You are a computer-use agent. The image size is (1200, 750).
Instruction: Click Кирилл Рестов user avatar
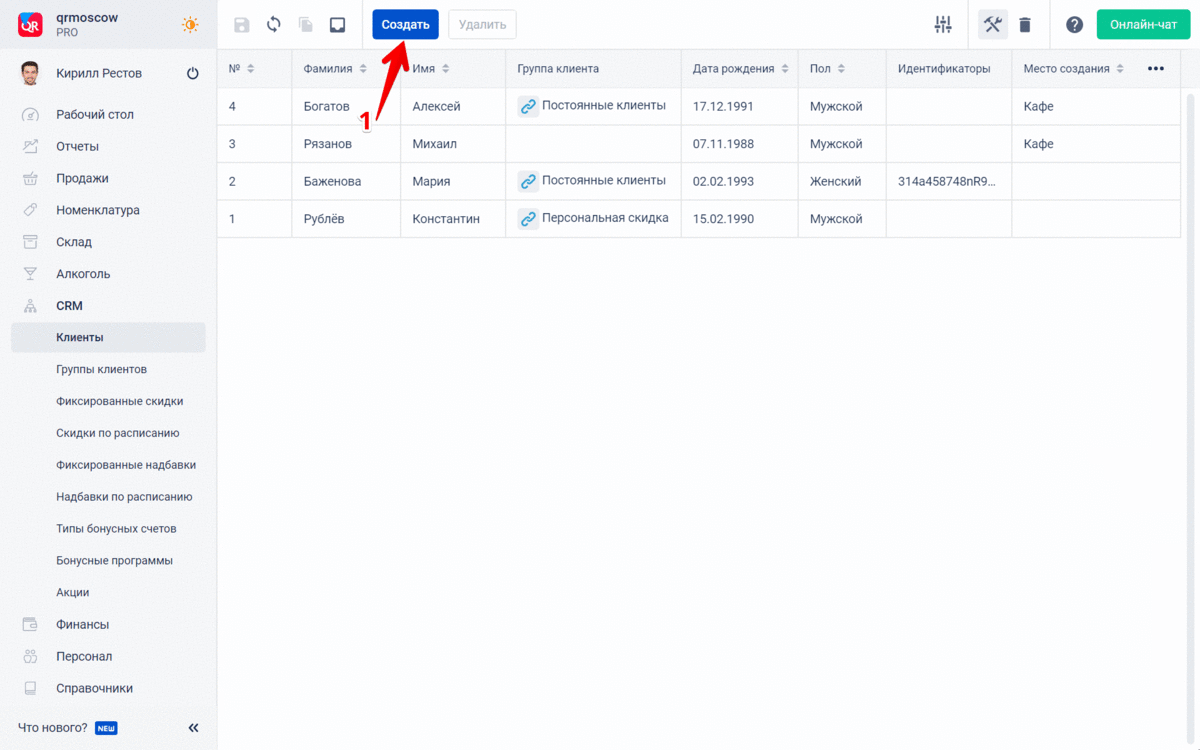click(x=31, y=73)
